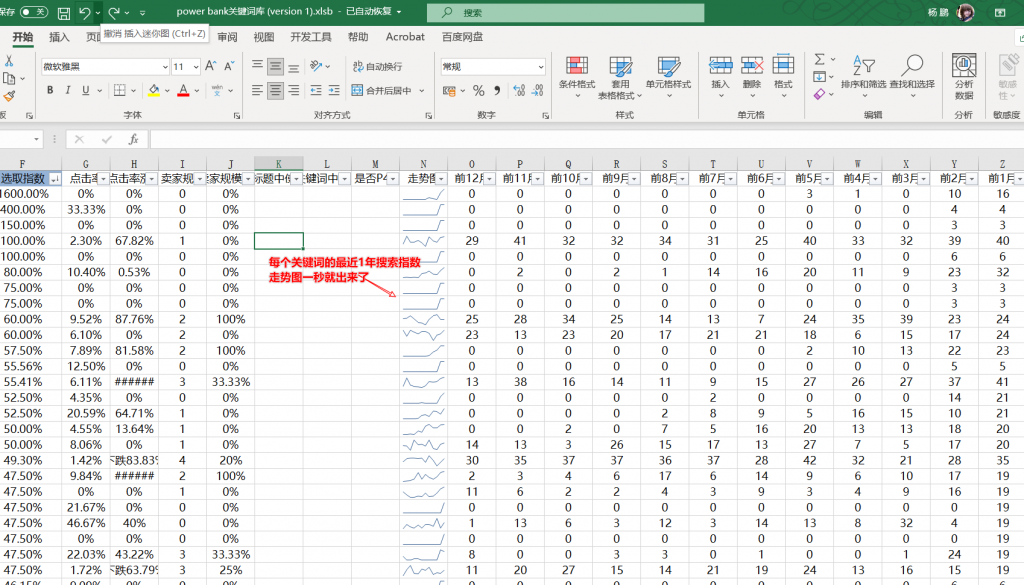Open the 常规 number format dropdown
This screenshot has height=585, width=1024.
[541, 67]
